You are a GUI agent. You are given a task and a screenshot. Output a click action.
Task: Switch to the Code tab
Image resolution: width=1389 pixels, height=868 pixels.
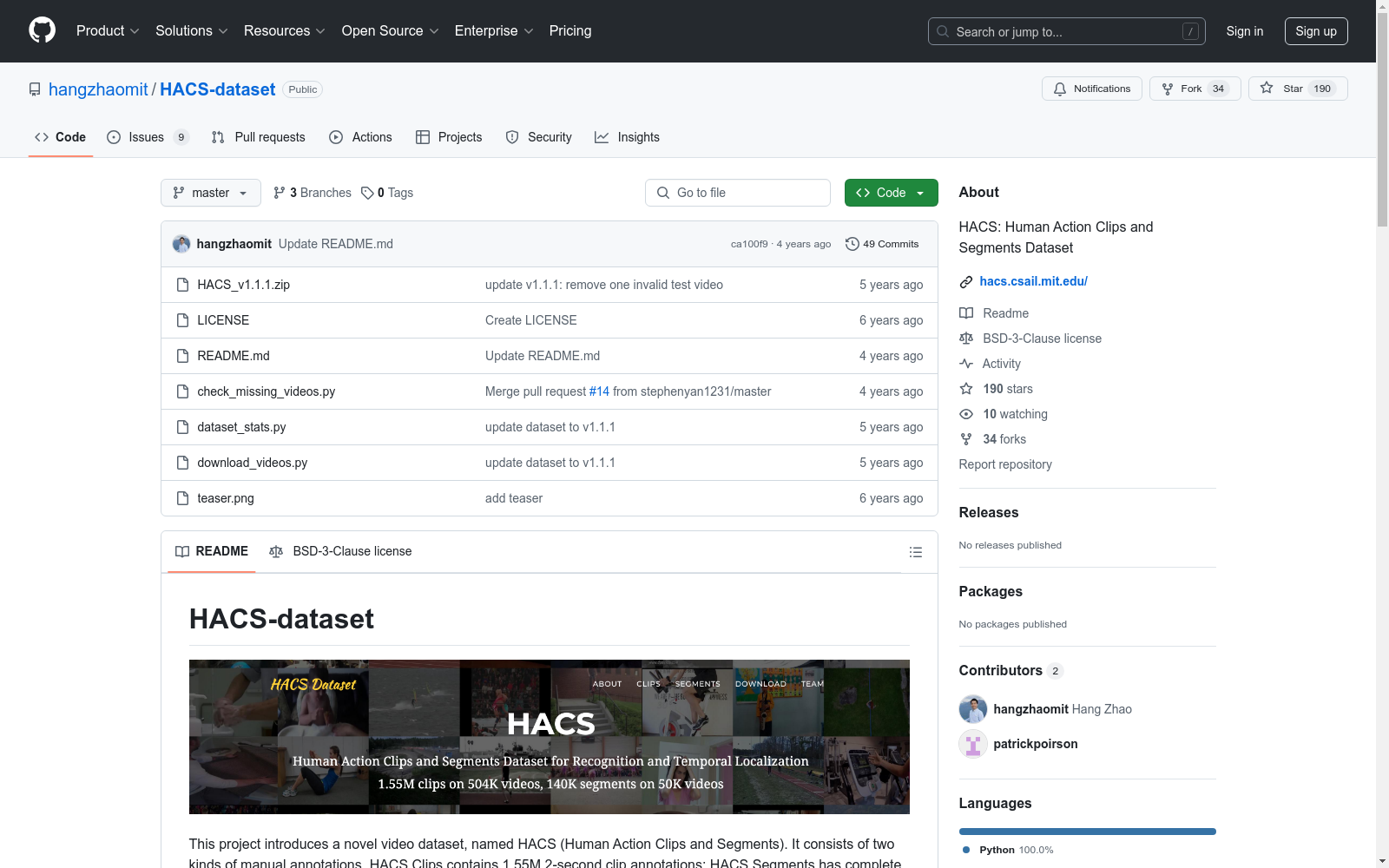tap(61, 137)
